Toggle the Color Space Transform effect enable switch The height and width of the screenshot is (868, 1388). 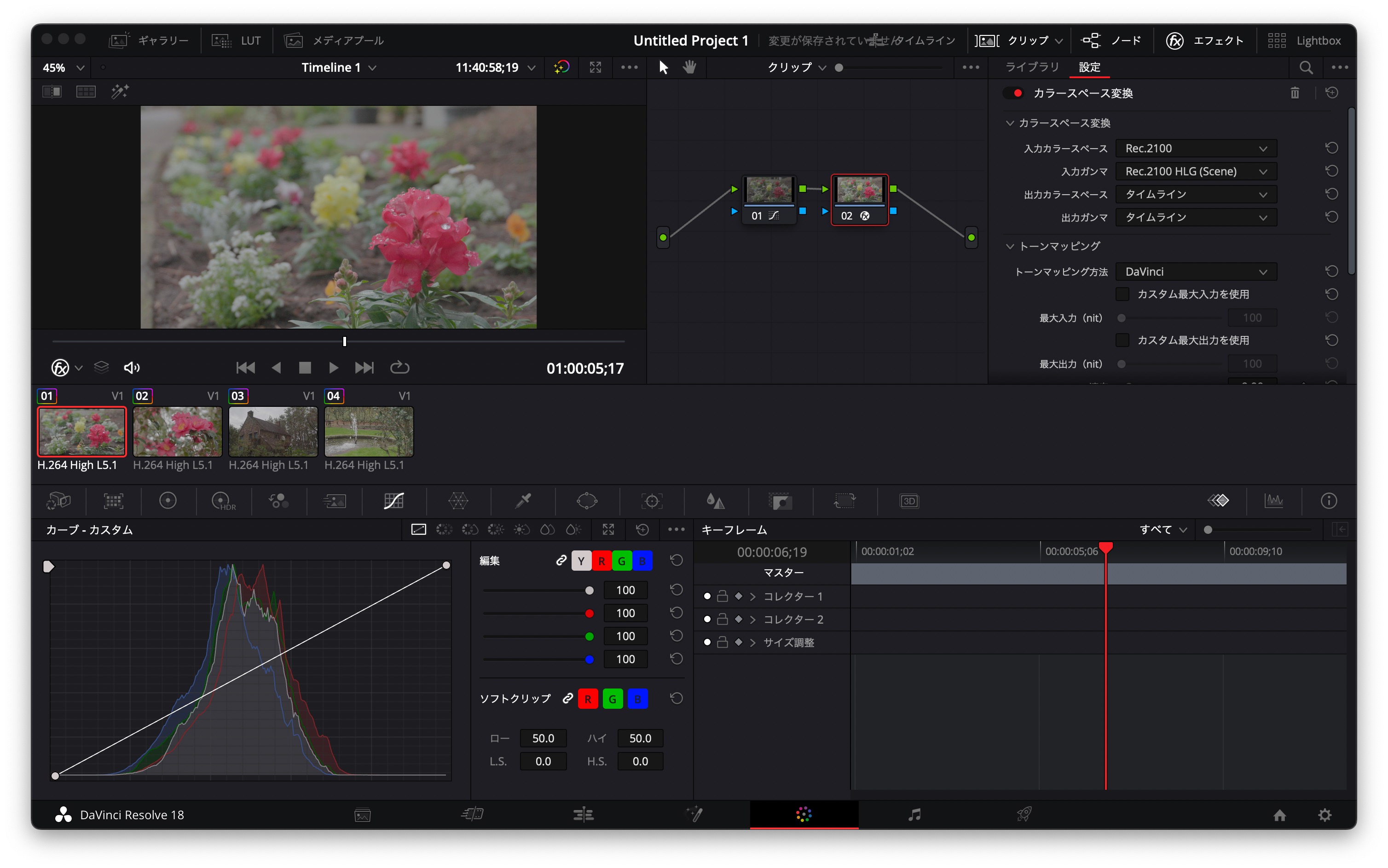(1015, 93)
